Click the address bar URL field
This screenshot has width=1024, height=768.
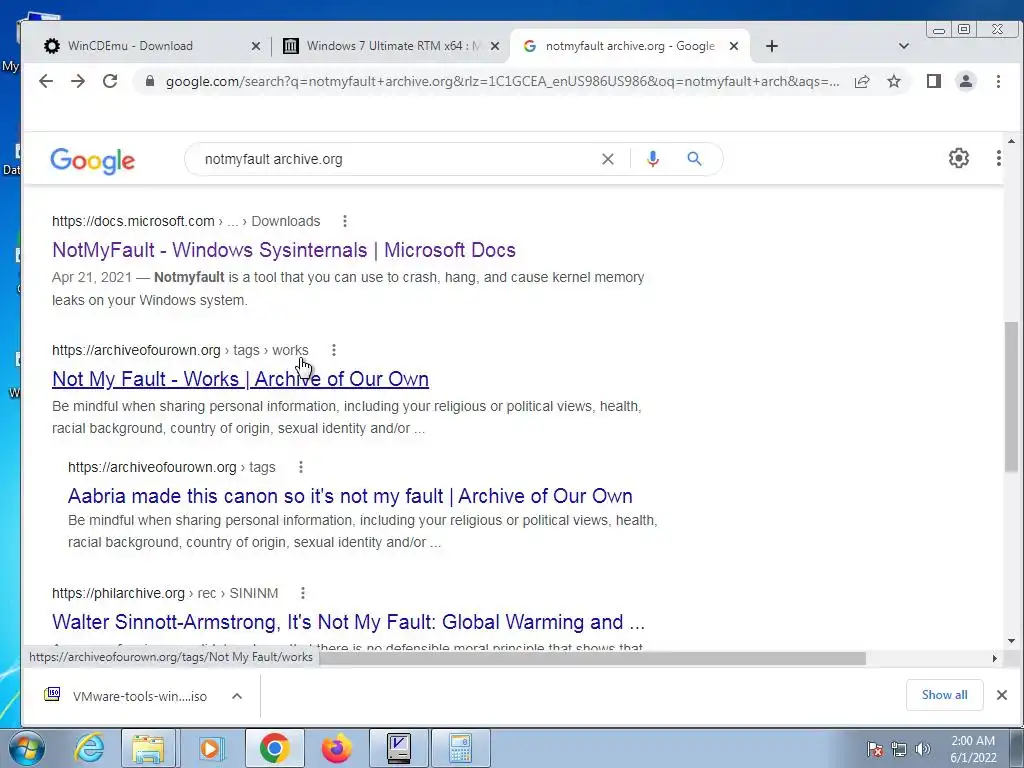(502, 82)
